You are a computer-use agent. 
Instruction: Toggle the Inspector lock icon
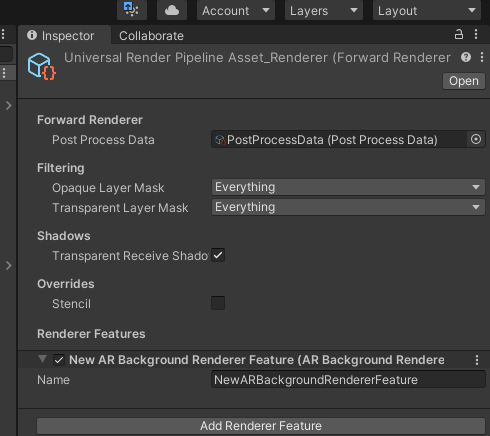(459, 34)
